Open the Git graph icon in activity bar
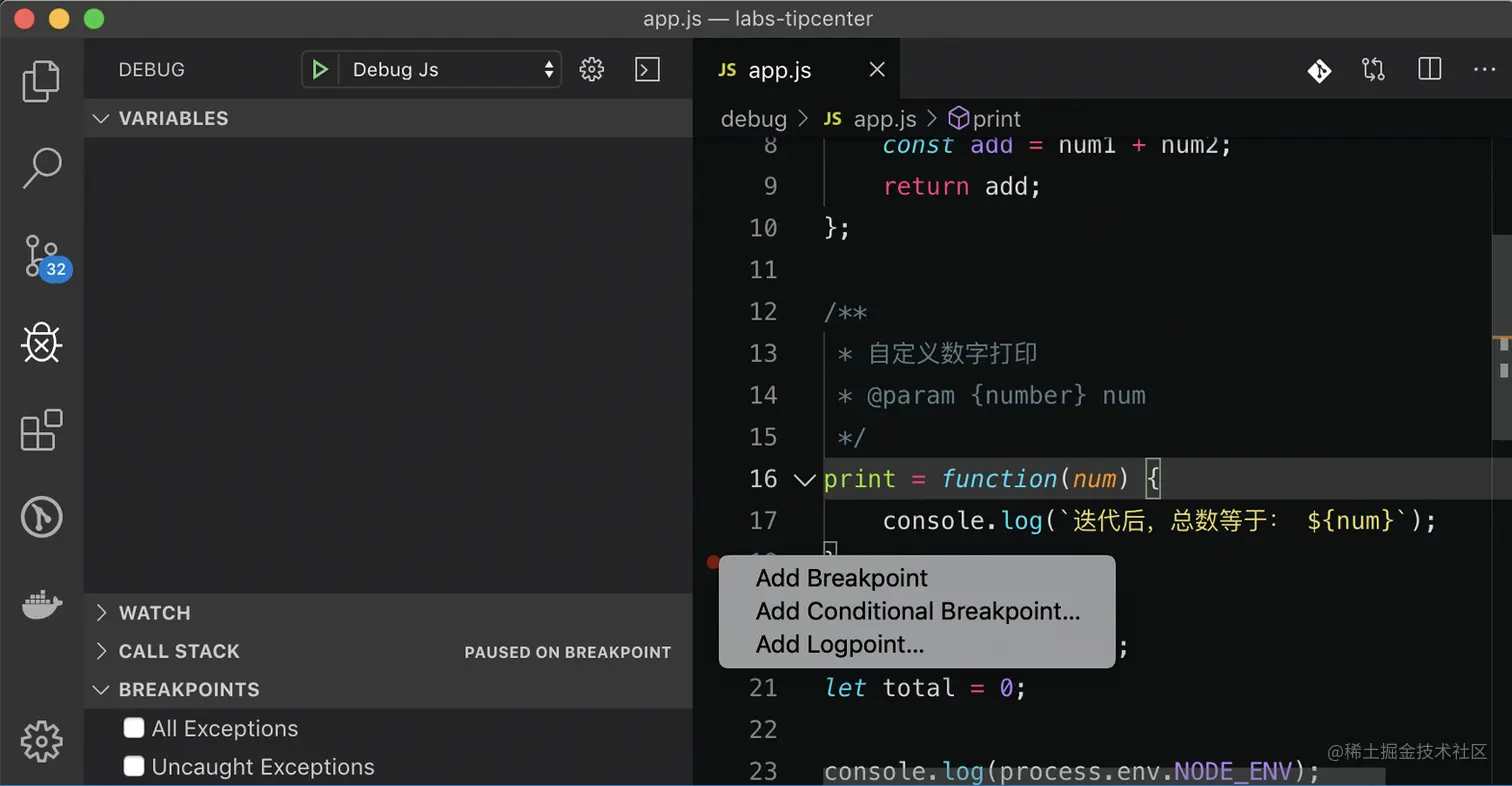1512x786 pixels. tap(41, 518)
